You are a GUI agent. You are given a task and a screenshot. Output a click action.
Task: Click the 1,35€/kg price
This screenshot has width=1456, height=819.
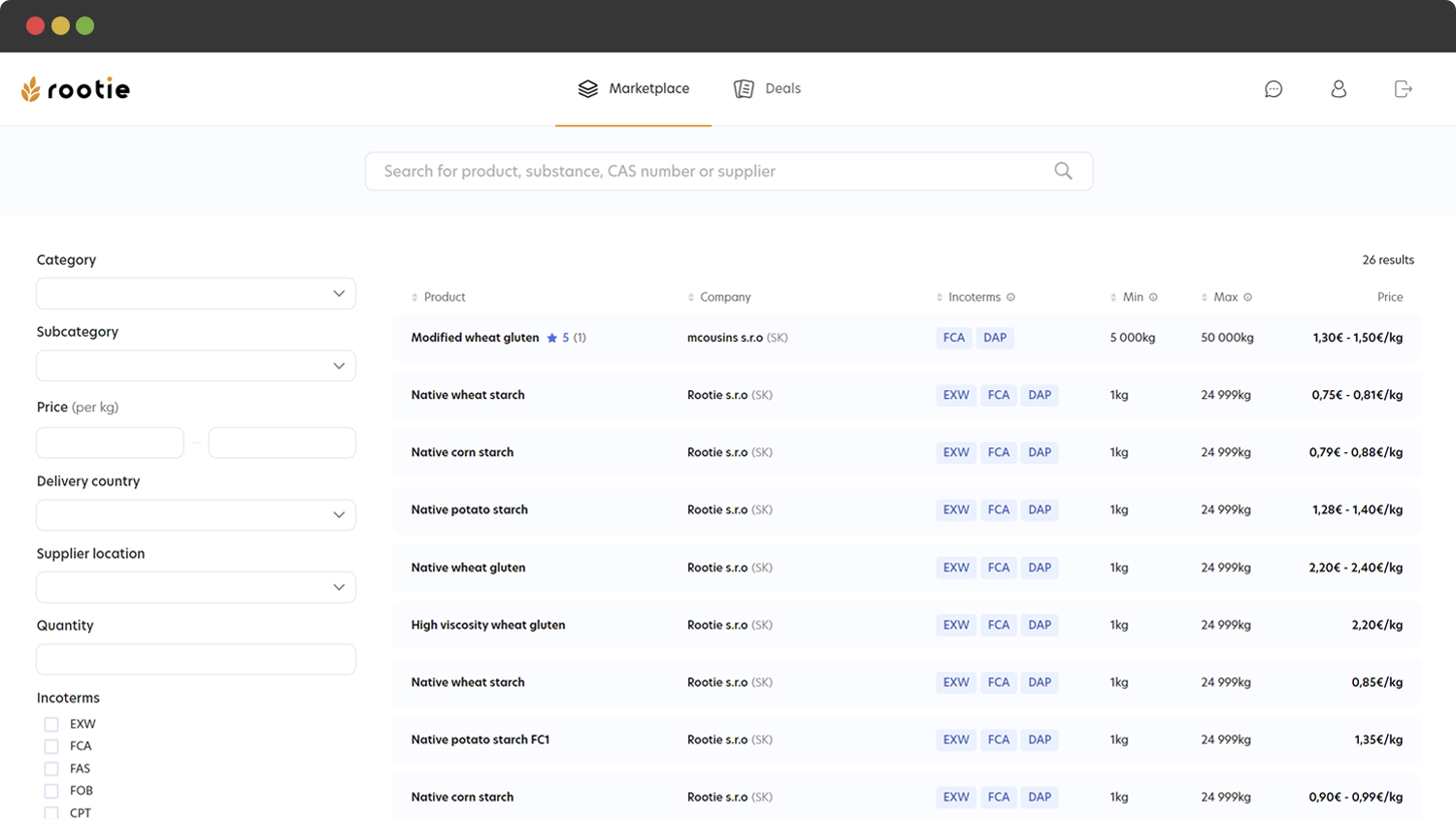pyautogui.click(x=1378, y=739)
